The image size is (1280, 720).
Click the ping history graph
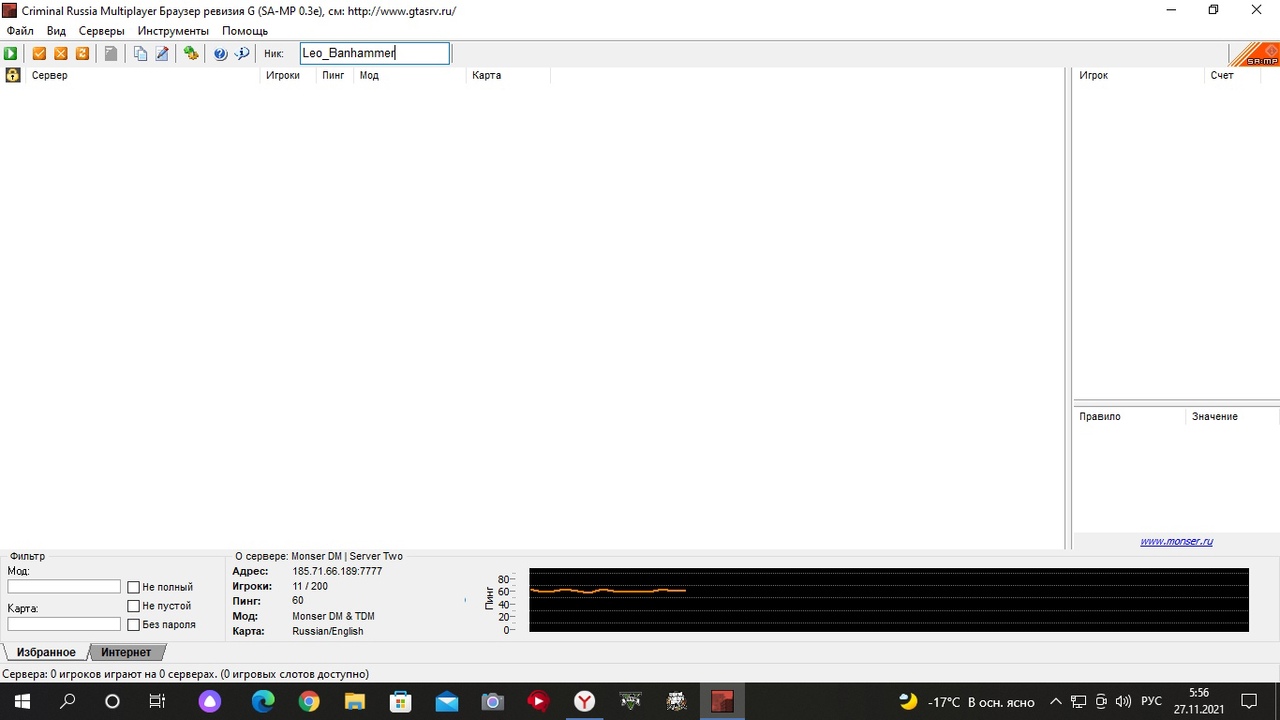click(x=889, y=600)
